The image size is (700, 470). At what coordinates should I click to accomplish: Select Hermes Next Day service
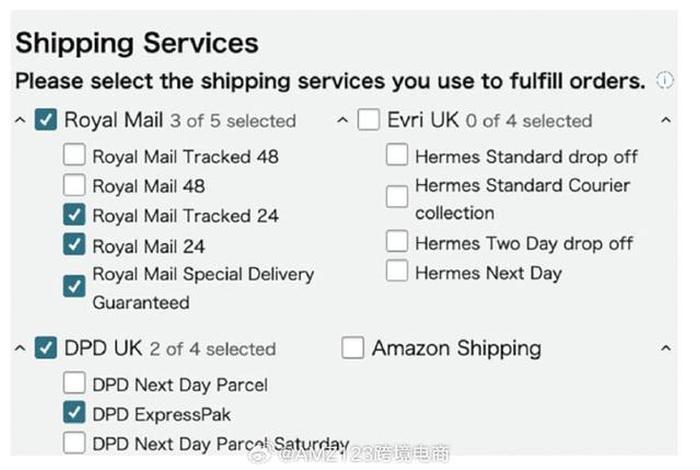[x=397, y=272]
